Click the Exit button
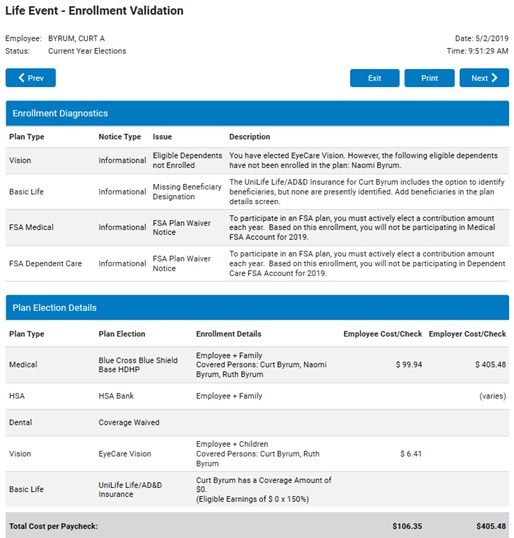The width and height of the screenshot is (514, 538). click(375, 78)
